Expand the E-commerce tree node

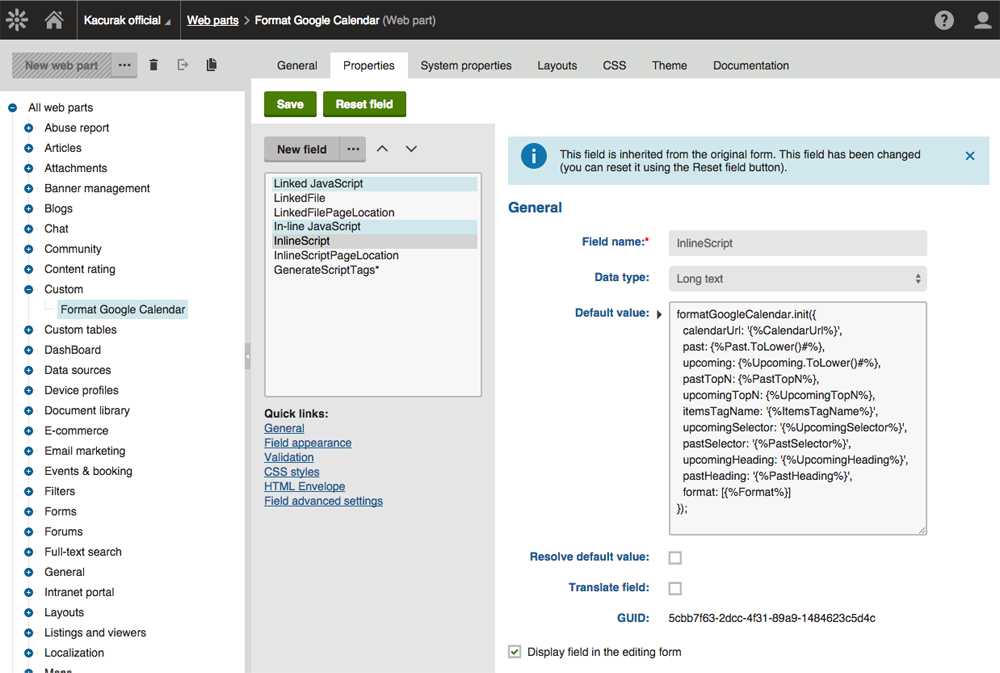[29, 431]
